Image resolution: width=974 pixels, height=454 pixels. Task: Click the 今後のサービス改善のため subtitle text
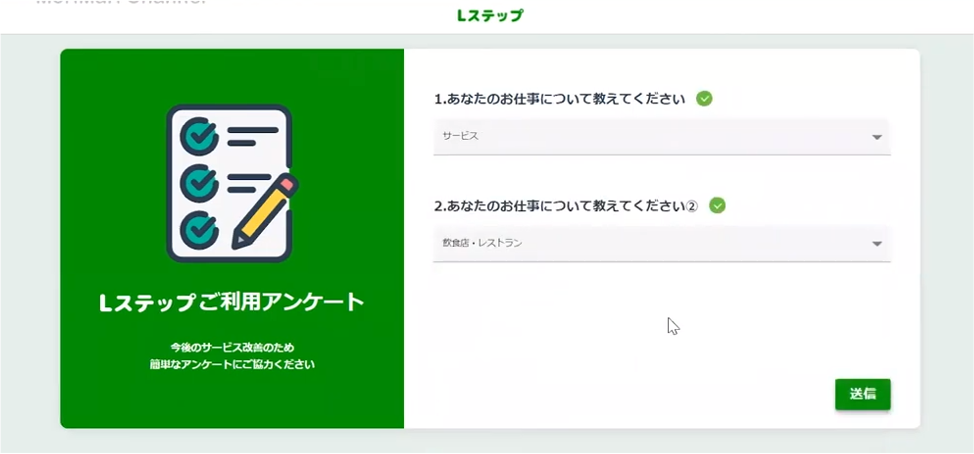(x=232, y=347)
